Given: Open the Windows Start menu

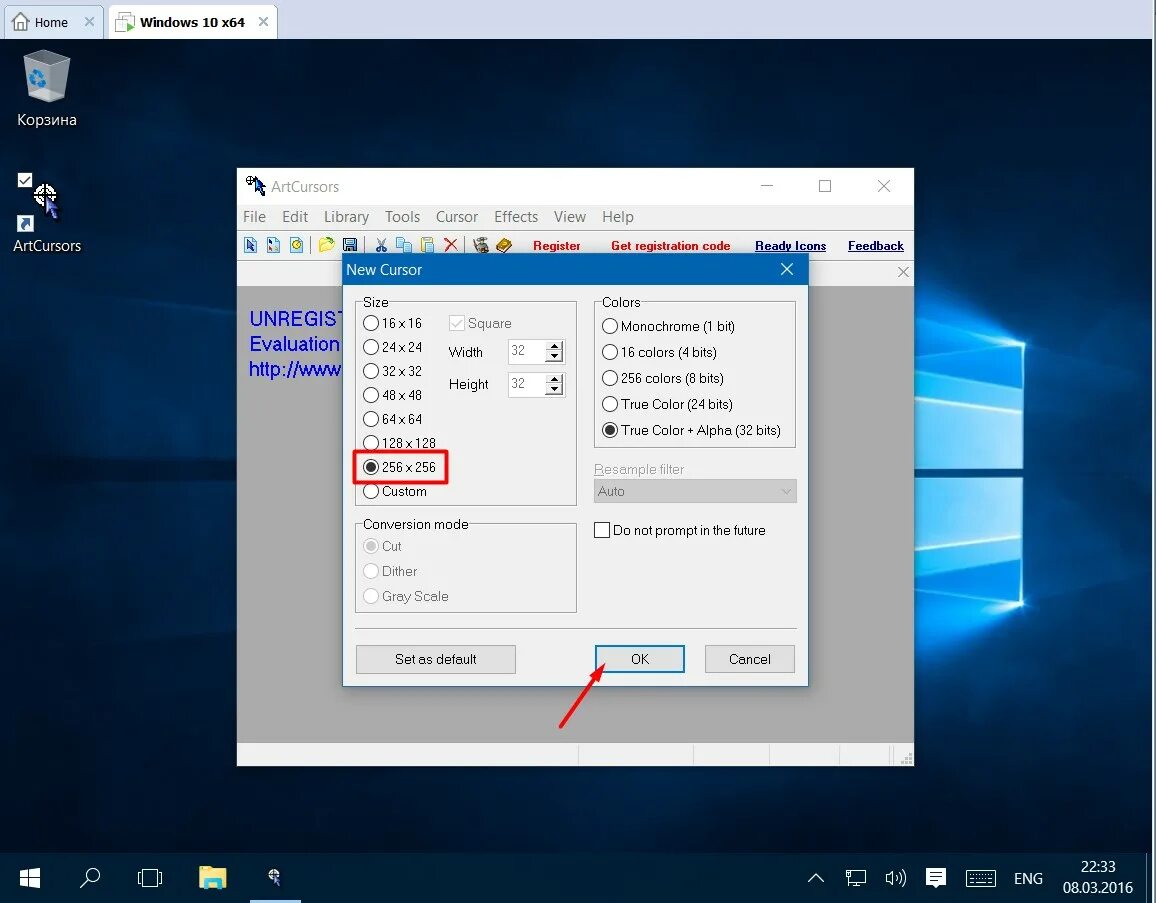Looking at the screenshot, I should [30, 877].
